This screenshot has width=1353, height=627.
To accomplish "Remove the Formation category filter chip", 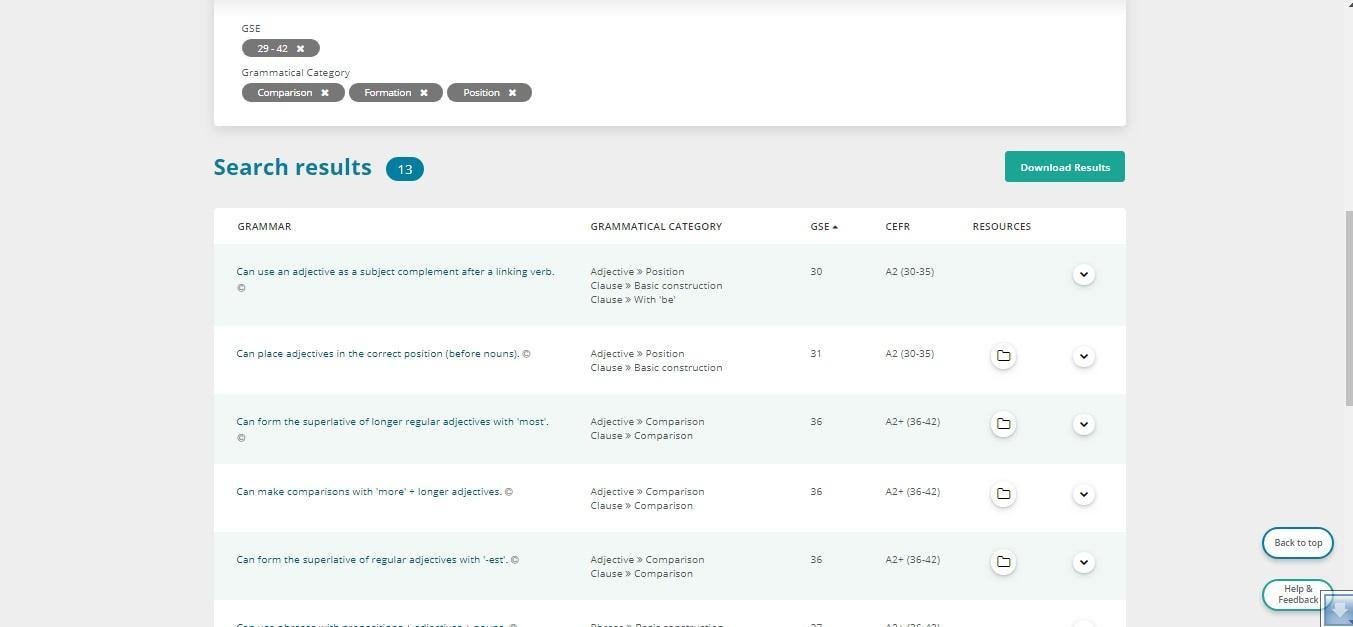I will [x=423, y=93].
